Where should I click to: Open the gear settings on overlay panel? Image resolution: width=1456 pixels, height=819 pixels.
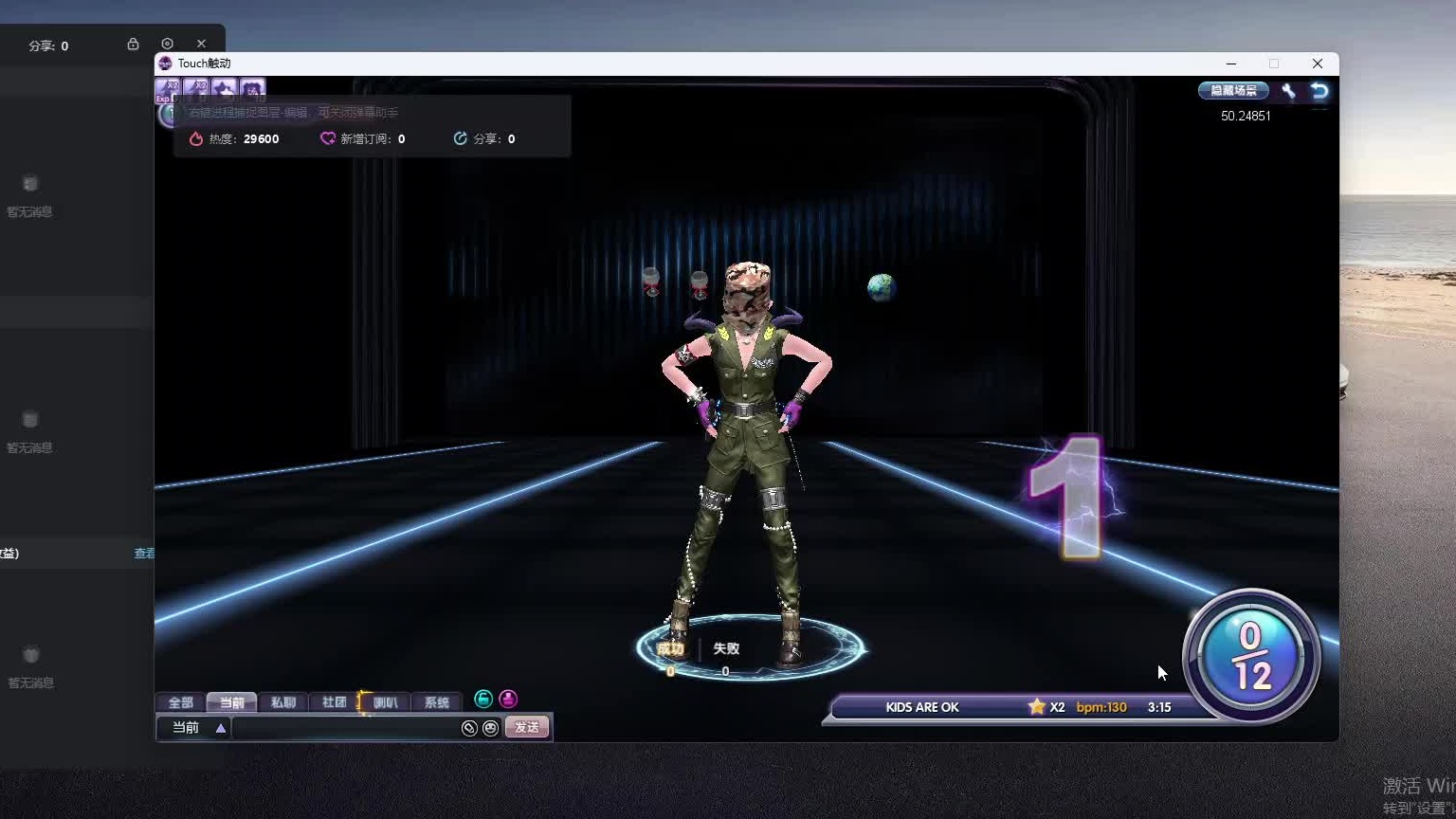pos(167,44)
